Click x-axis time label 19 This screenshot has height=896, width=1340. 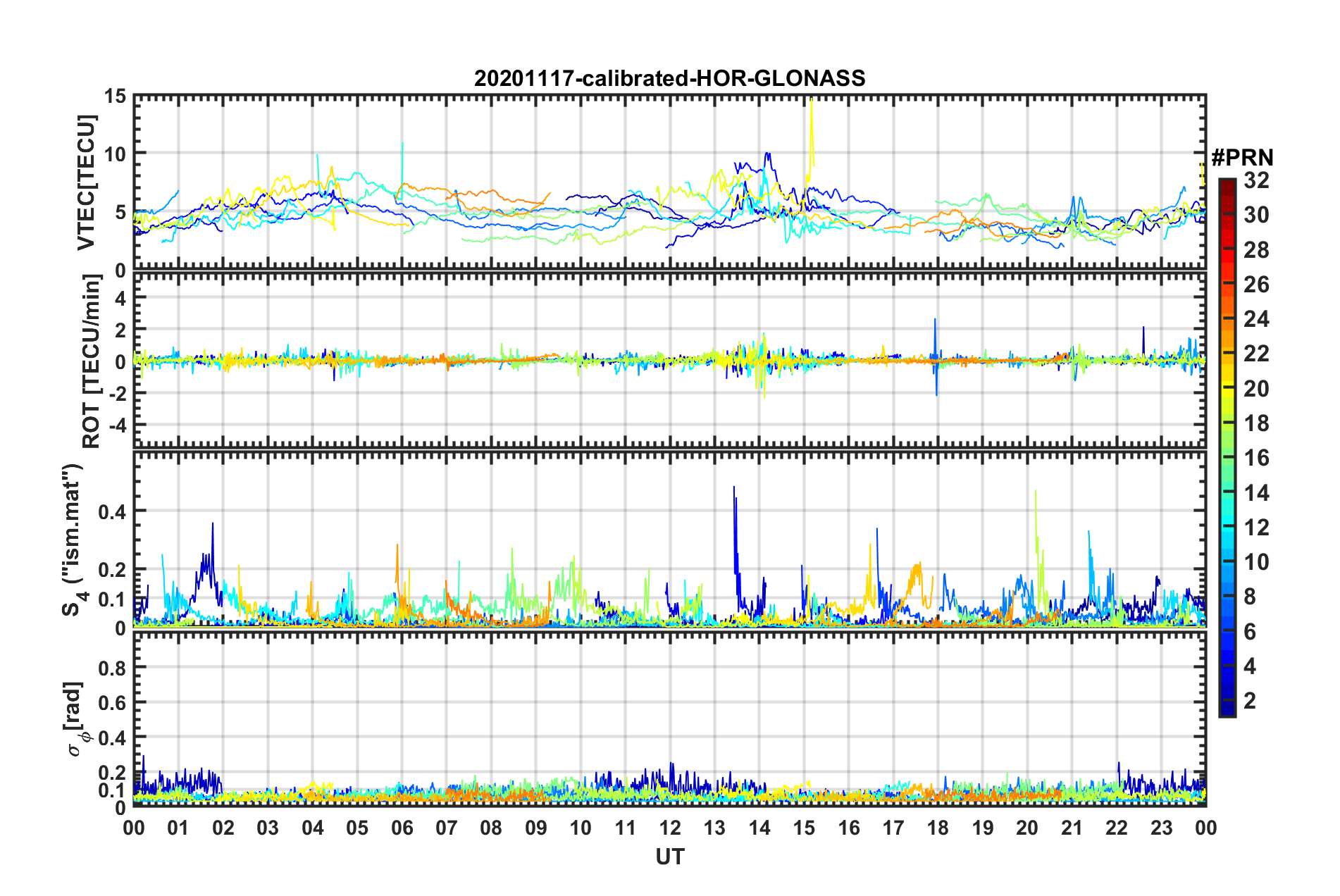coord(983,828)
